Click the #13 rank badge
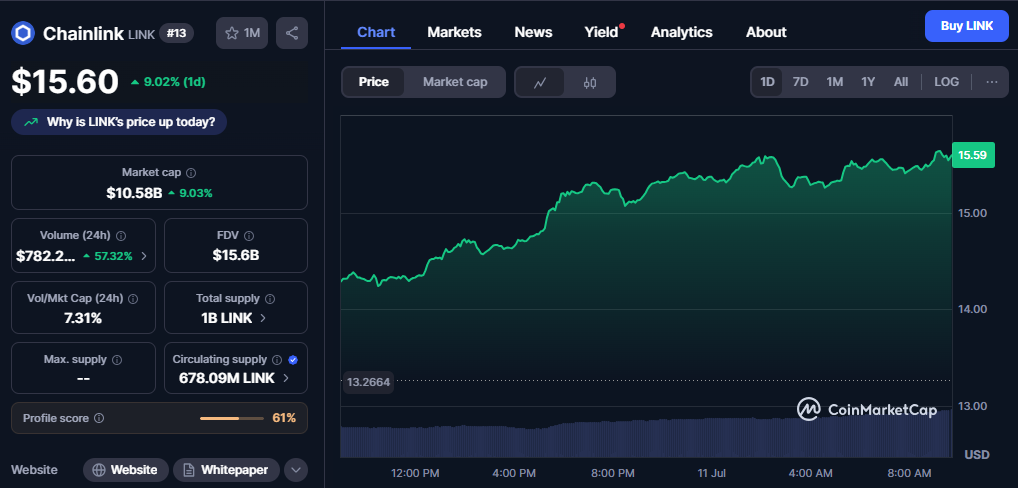 [176, 33]
